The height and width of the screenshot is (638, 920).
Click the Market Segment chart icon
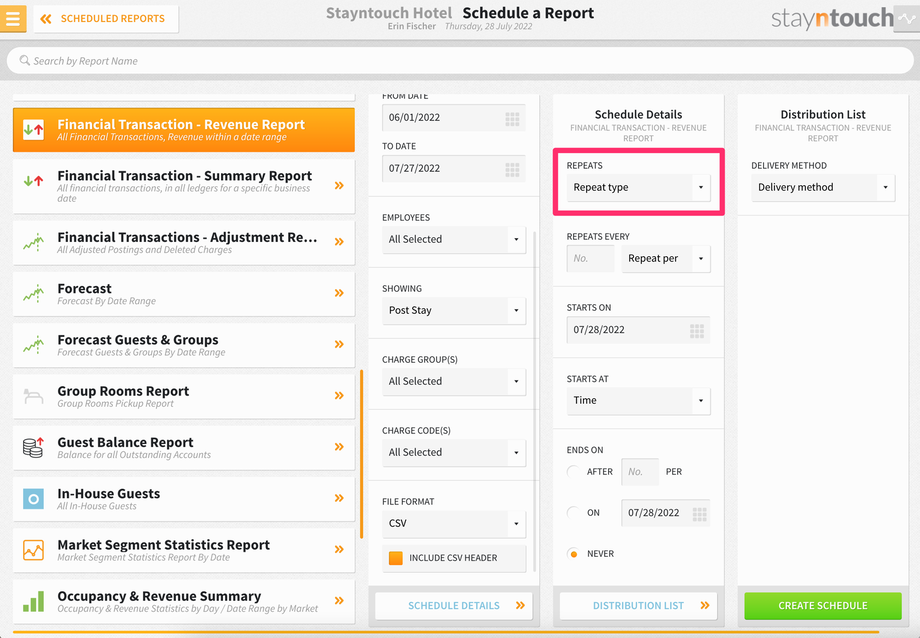(33, 550)
